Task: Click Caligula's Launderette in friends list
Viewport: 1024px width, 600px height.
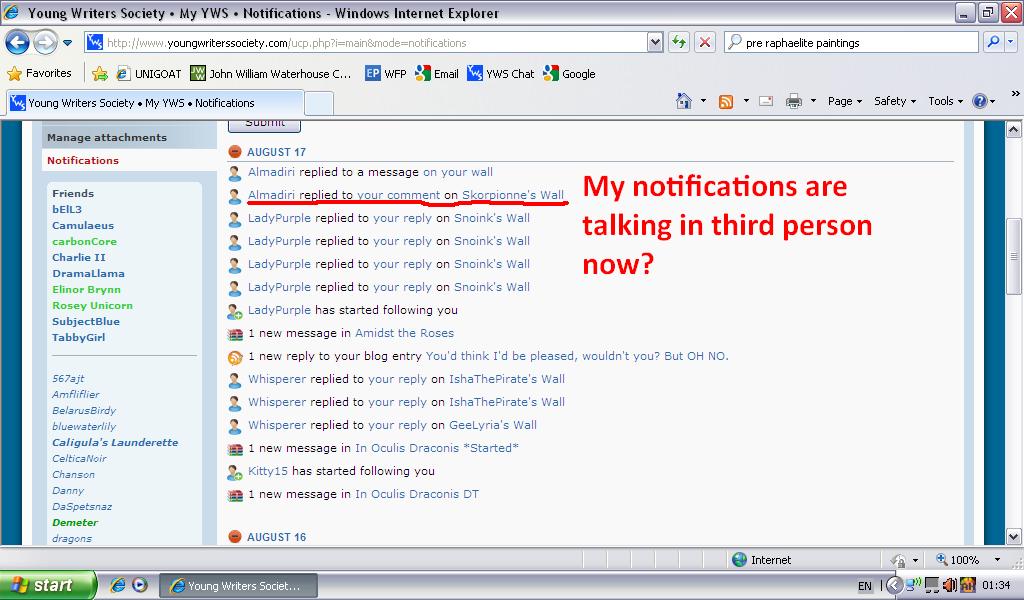Action: [115, 442]
